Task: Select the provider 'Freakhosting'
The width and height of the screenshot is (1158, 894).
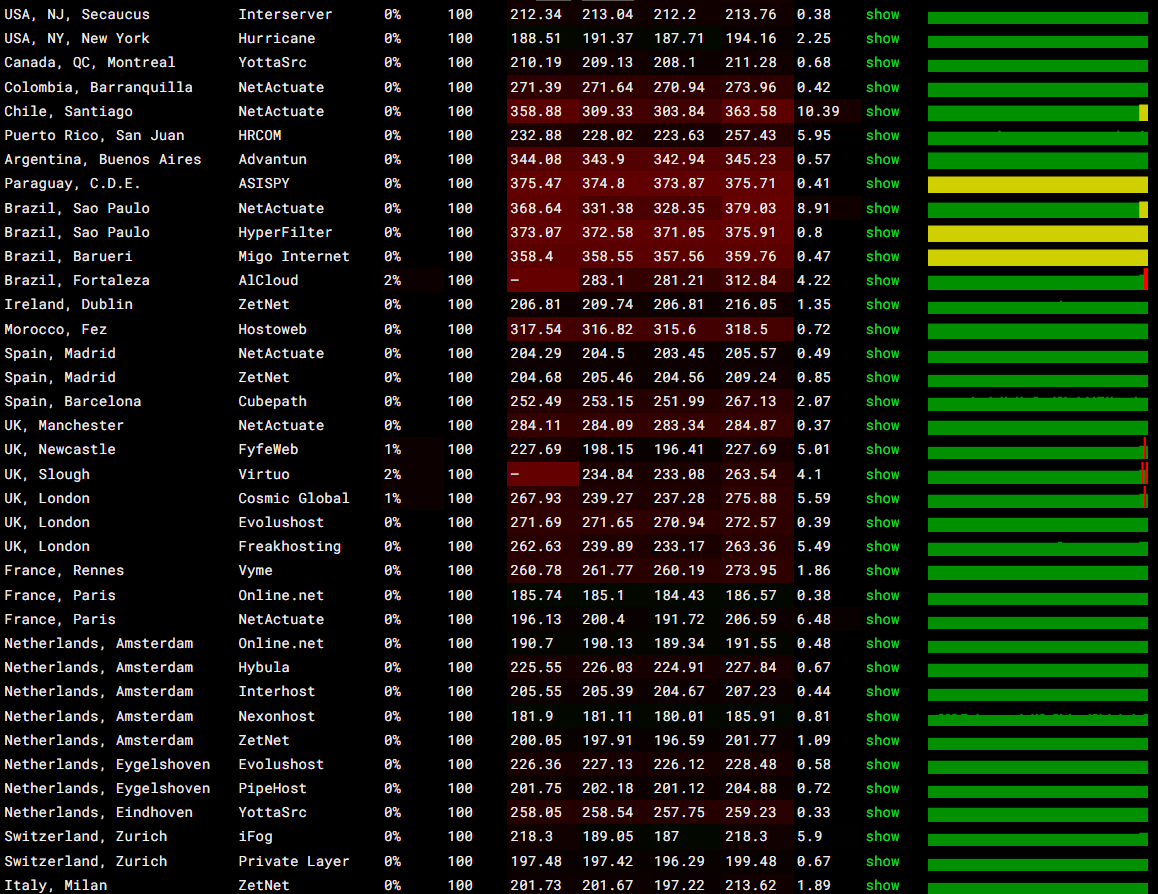Action: pos(290,546)
